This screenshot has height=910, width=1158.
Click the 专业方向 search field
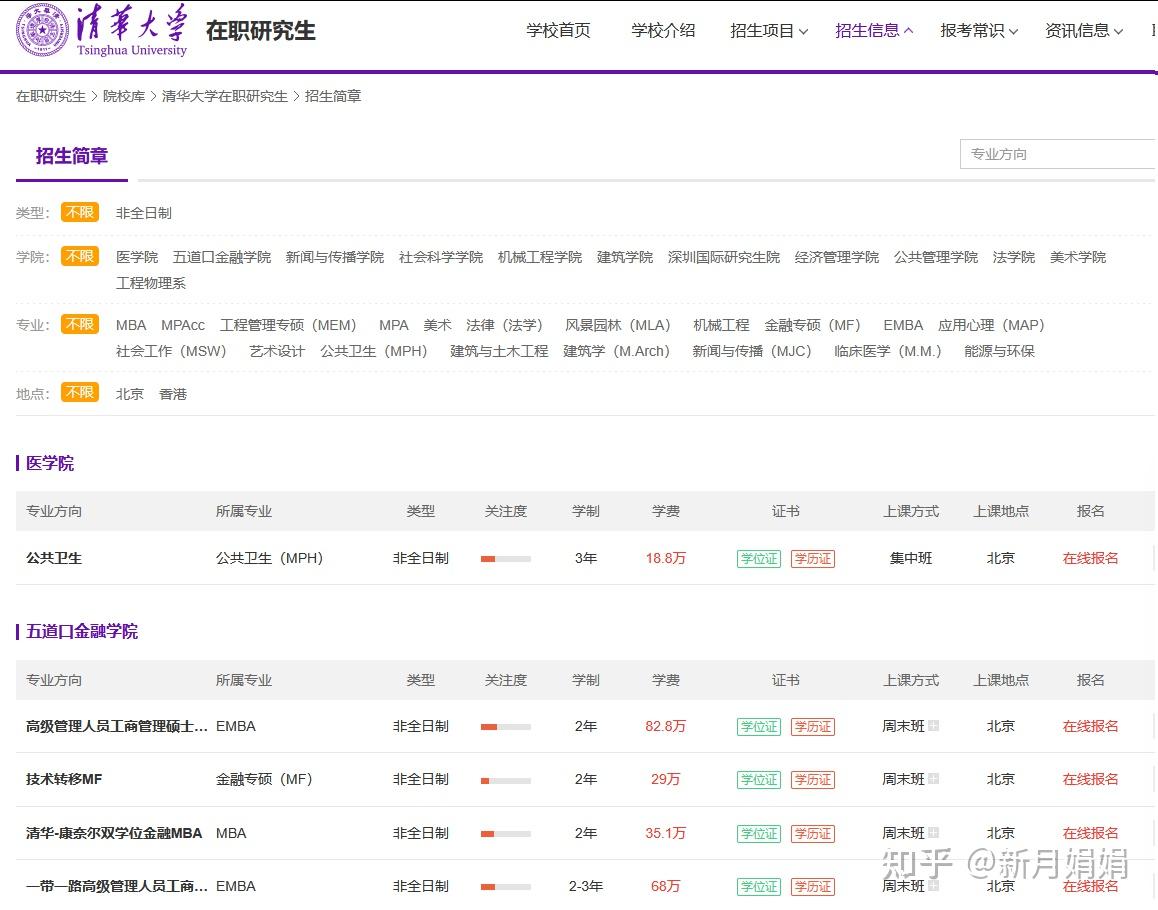(x=1058, y=154)
